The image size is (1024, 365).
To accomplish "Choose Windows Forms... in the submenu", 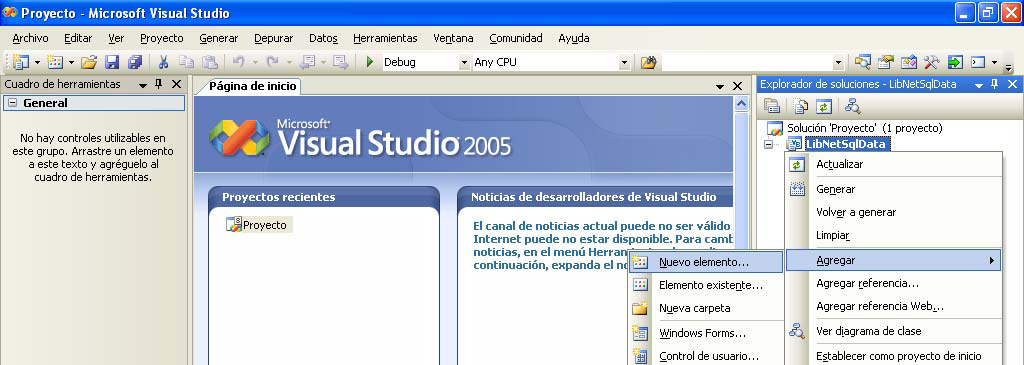I will [x=705, y=333].
